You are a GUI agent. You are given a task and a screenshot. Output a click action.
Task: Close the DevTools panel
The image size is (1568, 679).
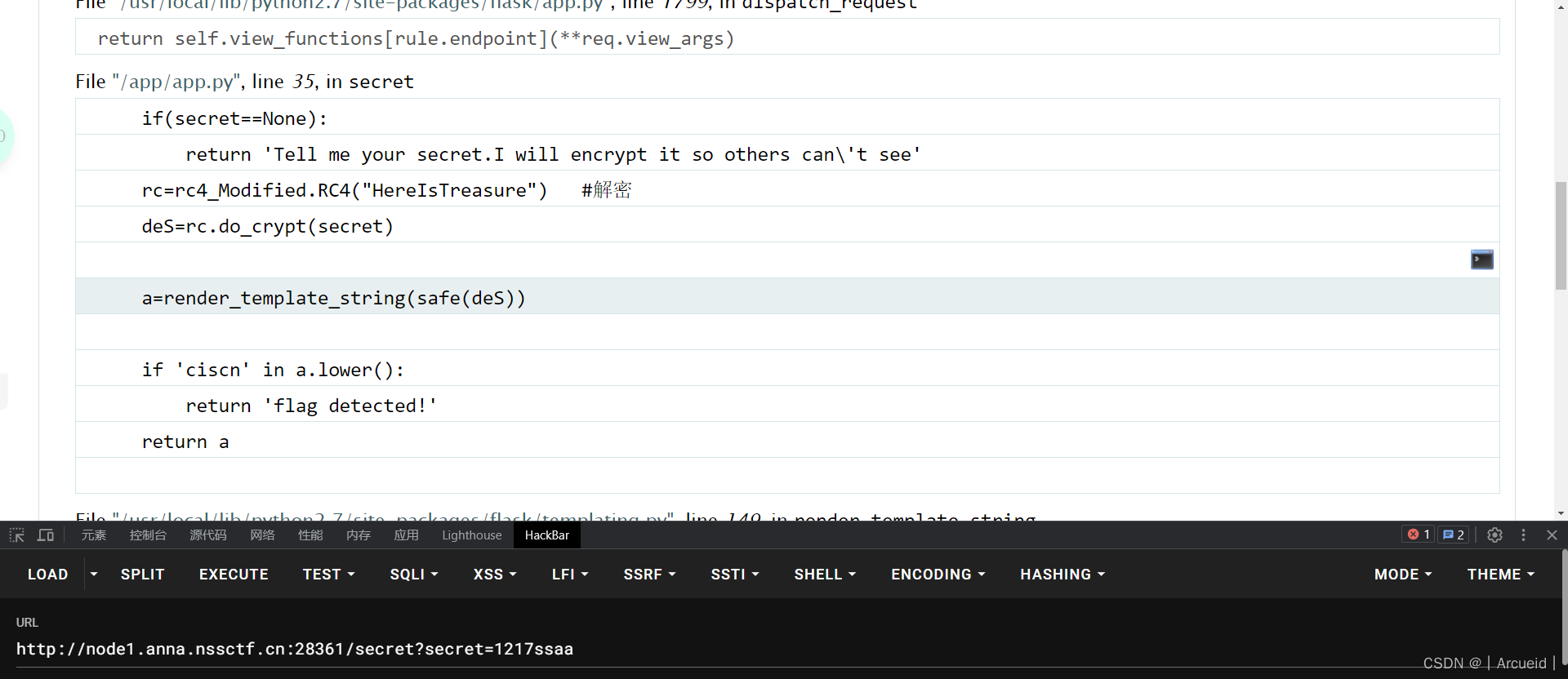pyautogui.click(x=1552, y=535)
